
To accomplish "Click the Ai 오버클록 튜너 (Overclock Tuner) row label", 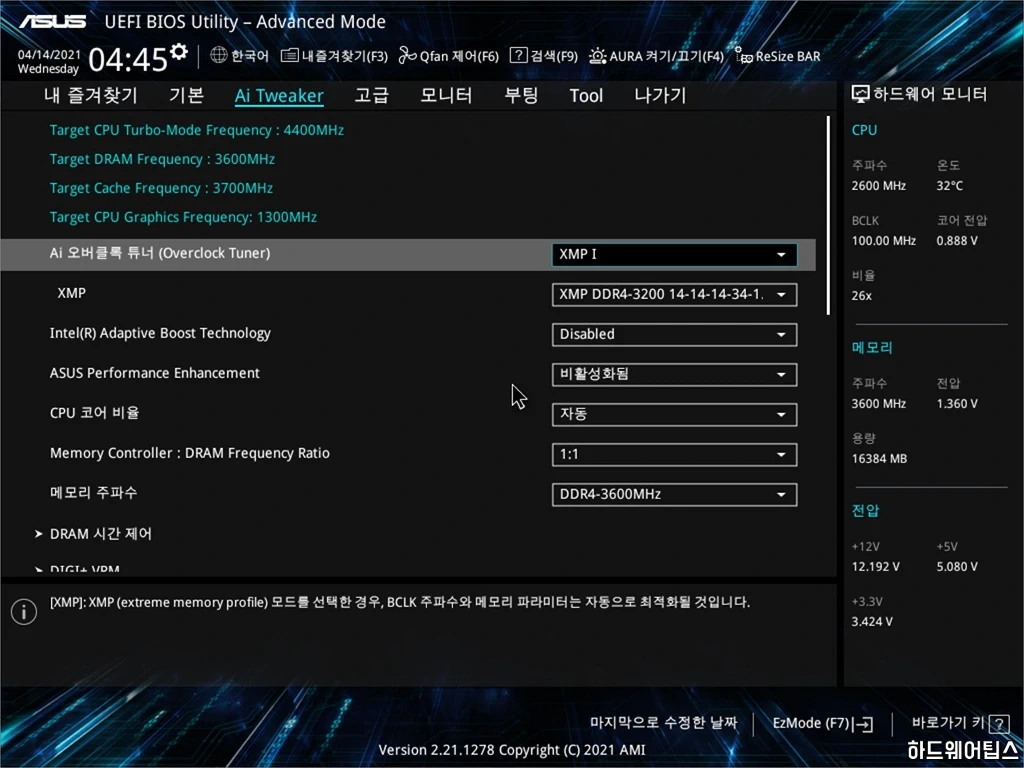I will click(160, 253).
